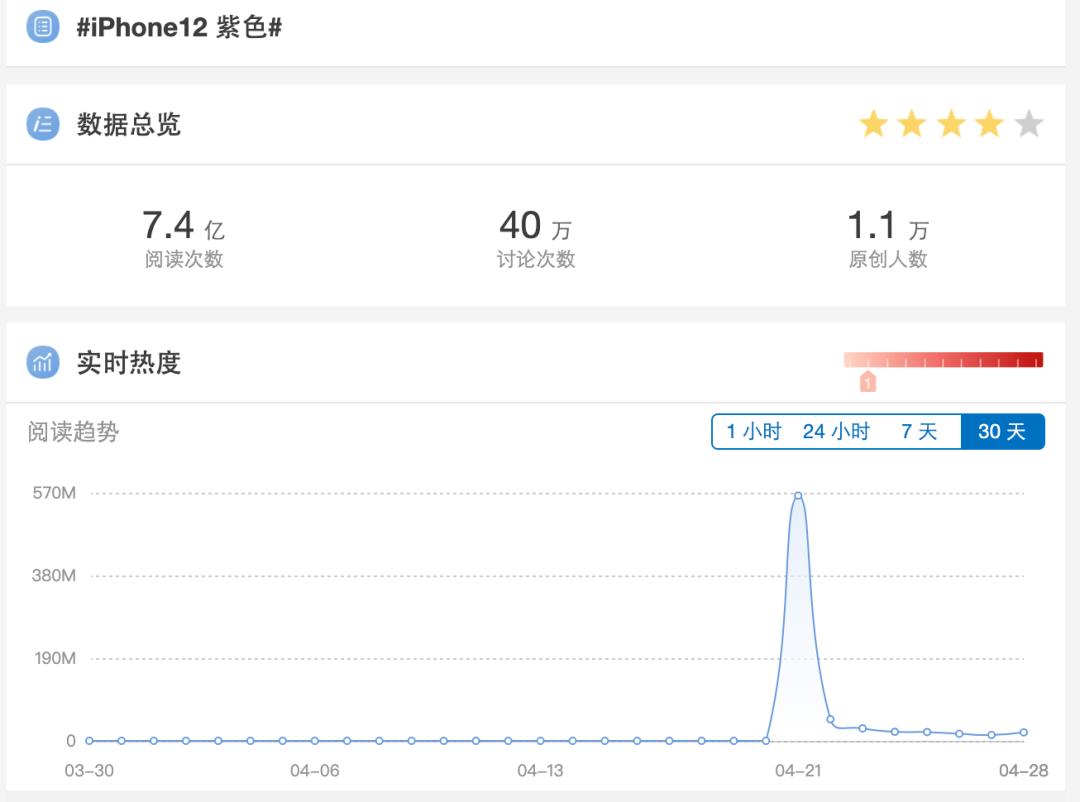Click the topic list icon beside #iPhone12 紫色#
Screen dimensions: 1080x802
(43, 27)
